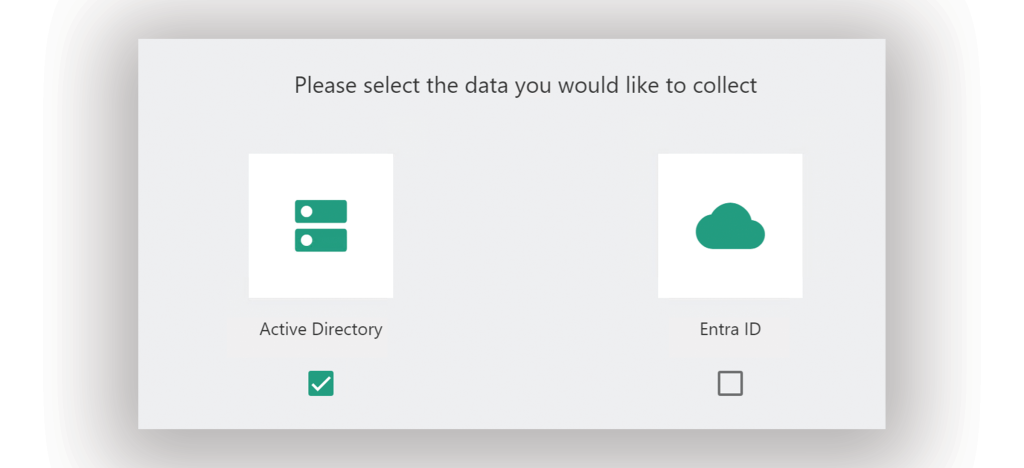Click the rounded top of the cloud shape
This screenshot has width=1024, height=468.
[730, 210]
